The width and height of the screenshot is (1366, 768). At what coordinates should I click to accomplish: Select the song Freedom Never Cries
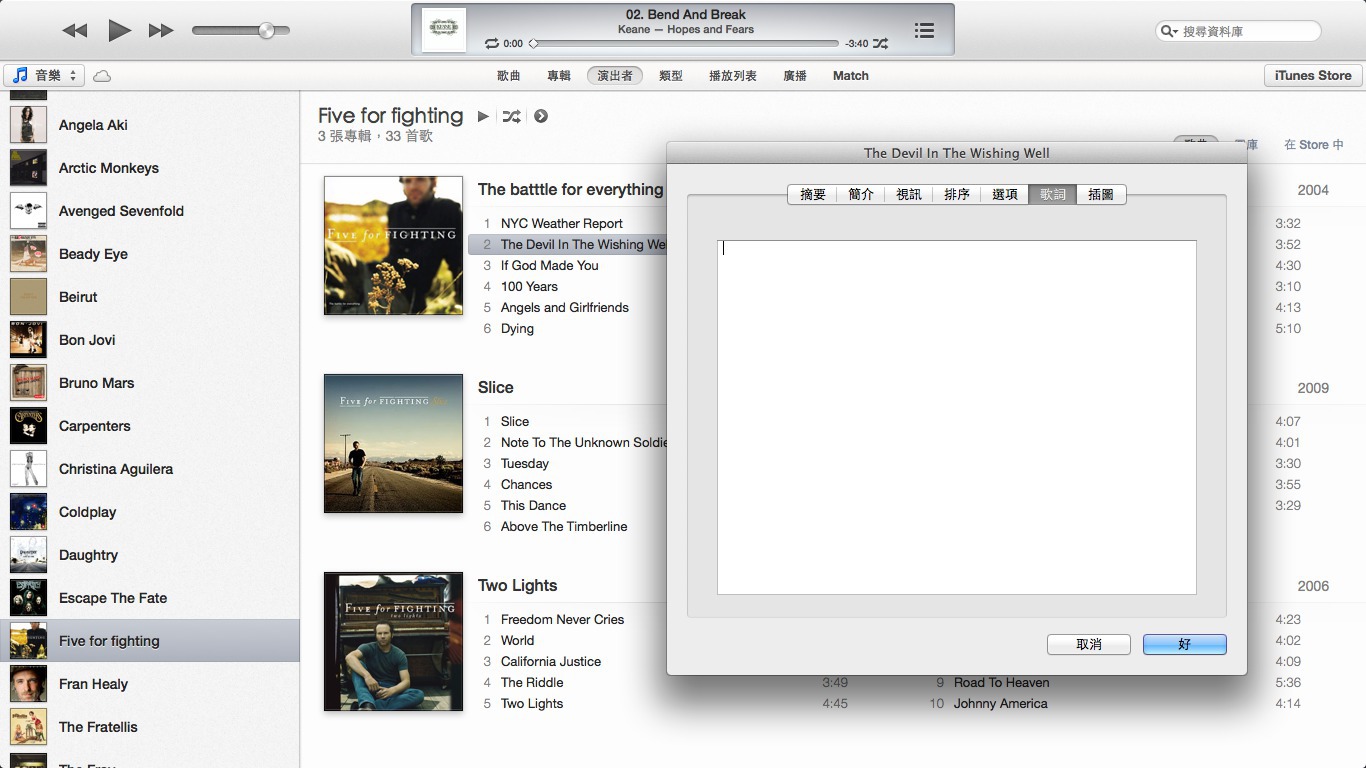click(x=562, y=620)
